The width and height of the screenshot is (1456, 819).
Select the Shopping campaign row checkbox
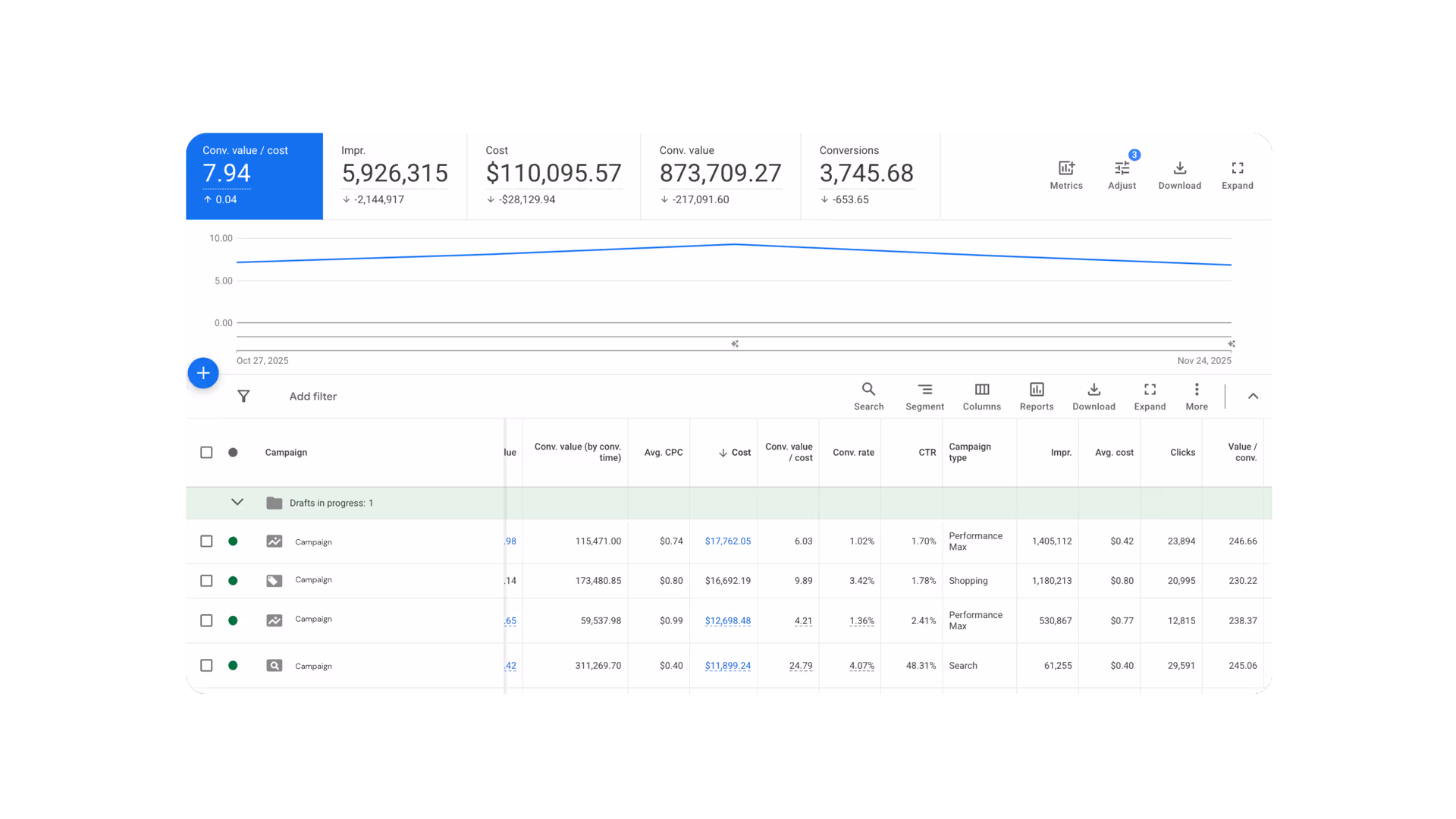[x=206, y=581]
